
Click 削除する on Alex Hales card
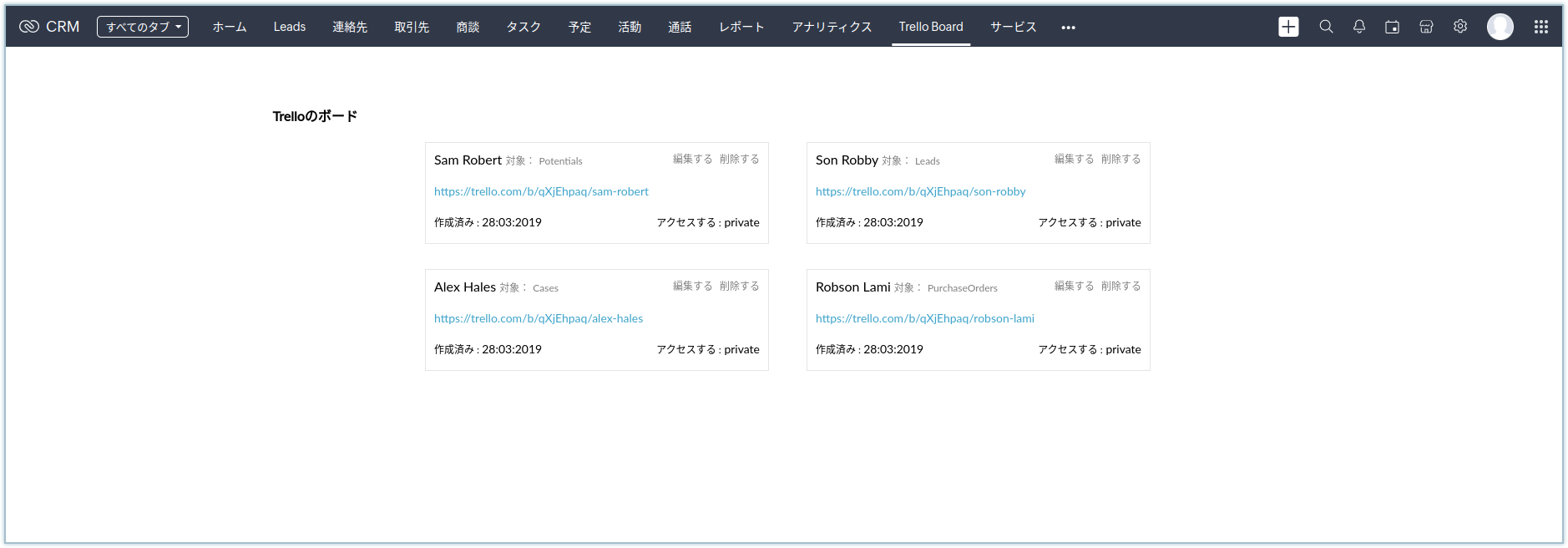point(740,286)
